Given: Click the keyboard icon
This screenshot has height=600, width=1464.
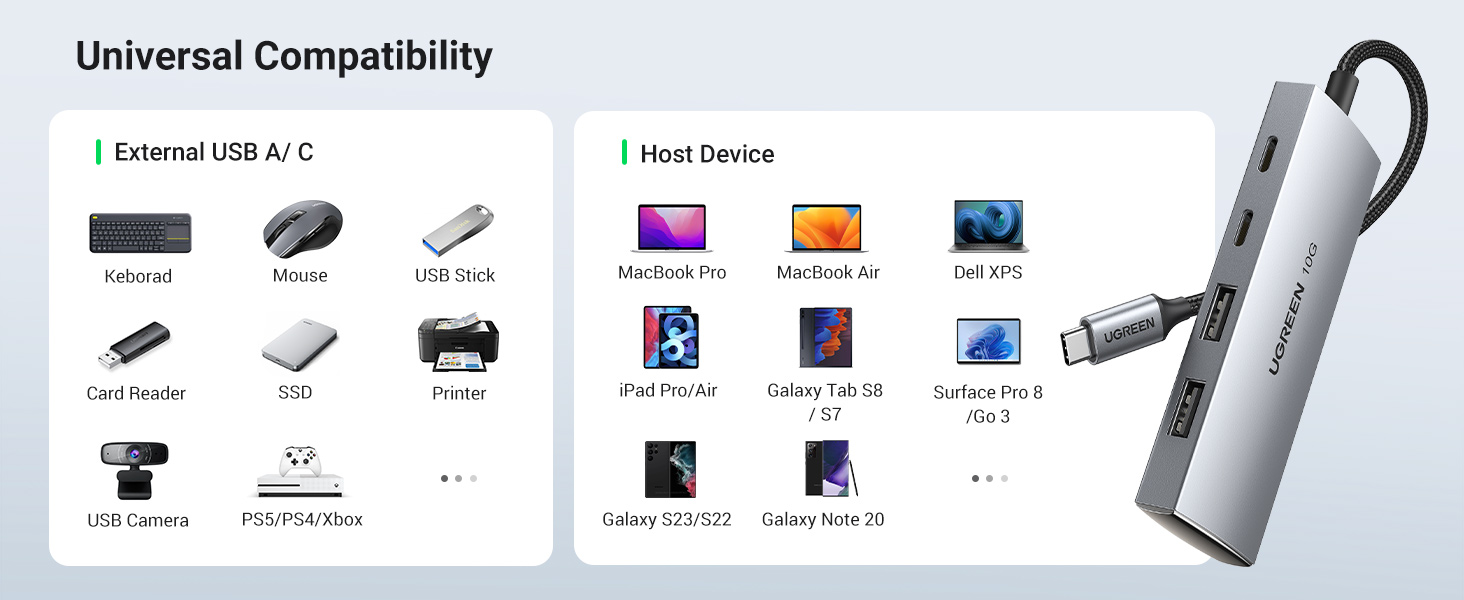Looking at the screenshot, I should pos(140,233).
